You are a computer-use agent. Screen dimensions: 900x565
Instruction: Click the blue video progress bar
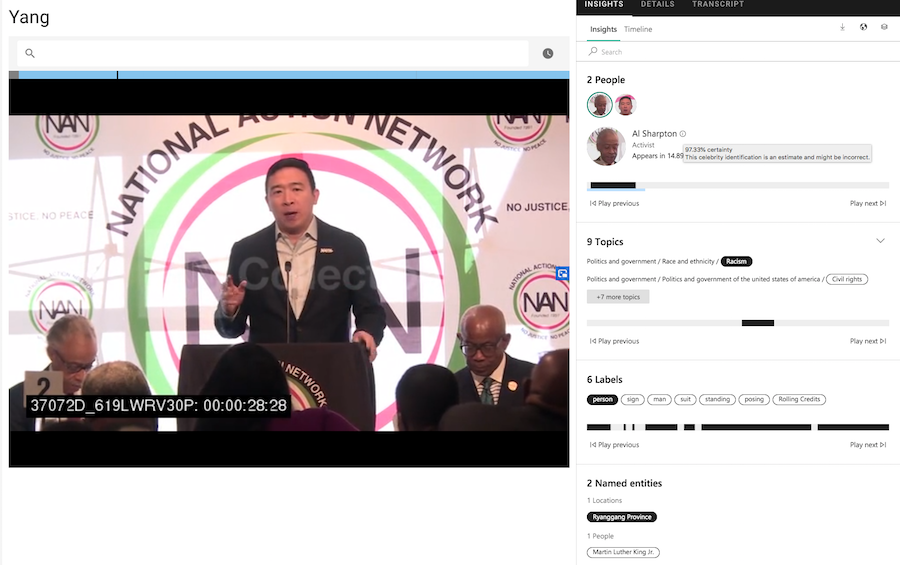click(x=289, y=75)
